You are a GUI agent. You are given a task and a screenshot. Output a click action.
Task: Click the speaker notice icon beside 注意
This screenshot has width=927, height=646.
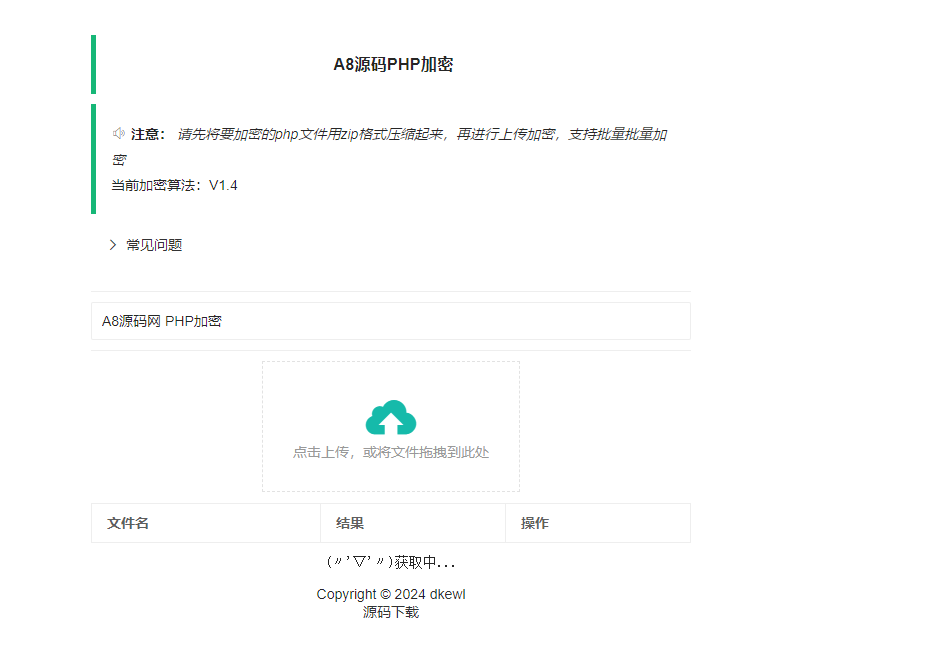click(x=118, y=134)
